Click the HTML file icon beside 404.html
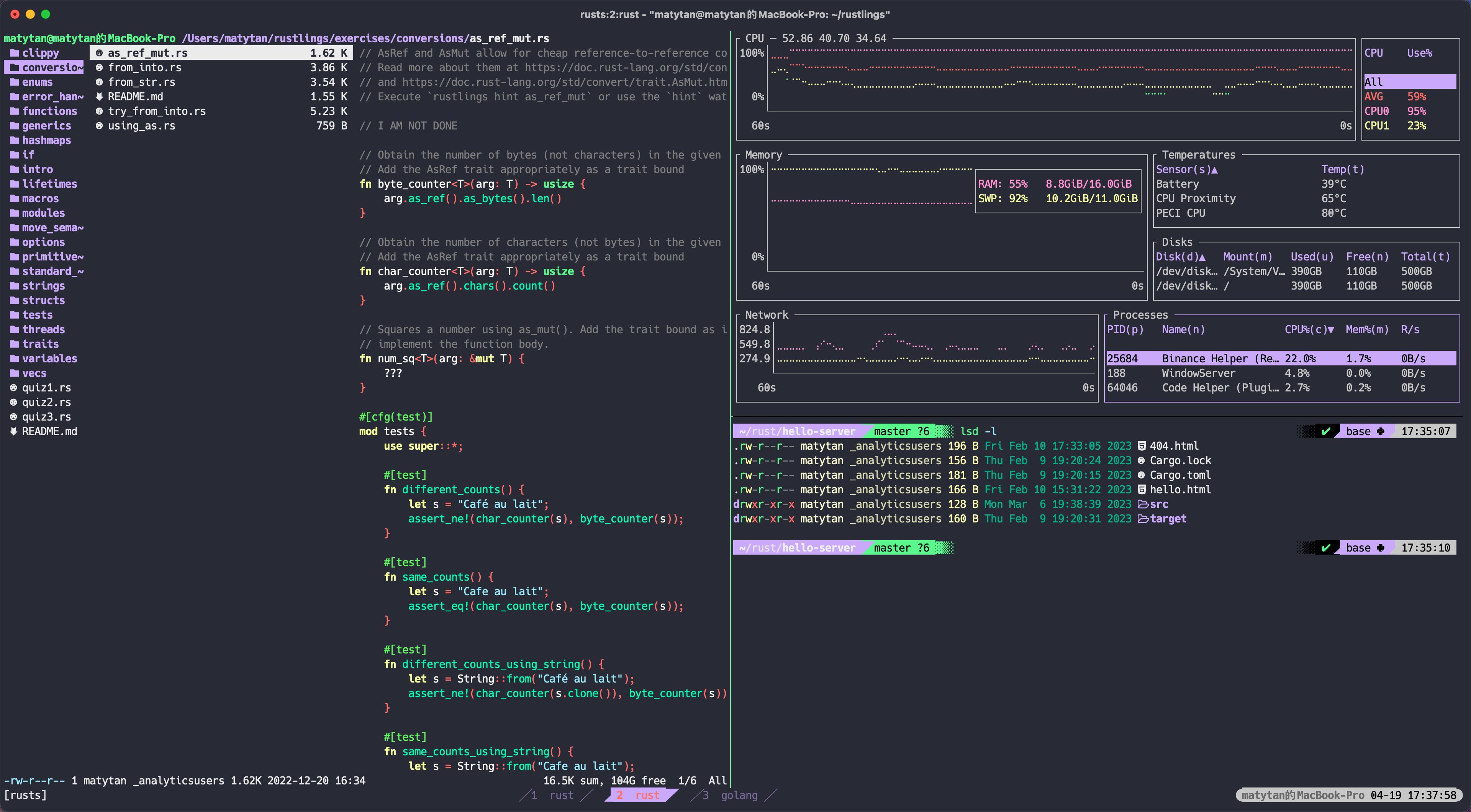 (x=1142, y=446)
